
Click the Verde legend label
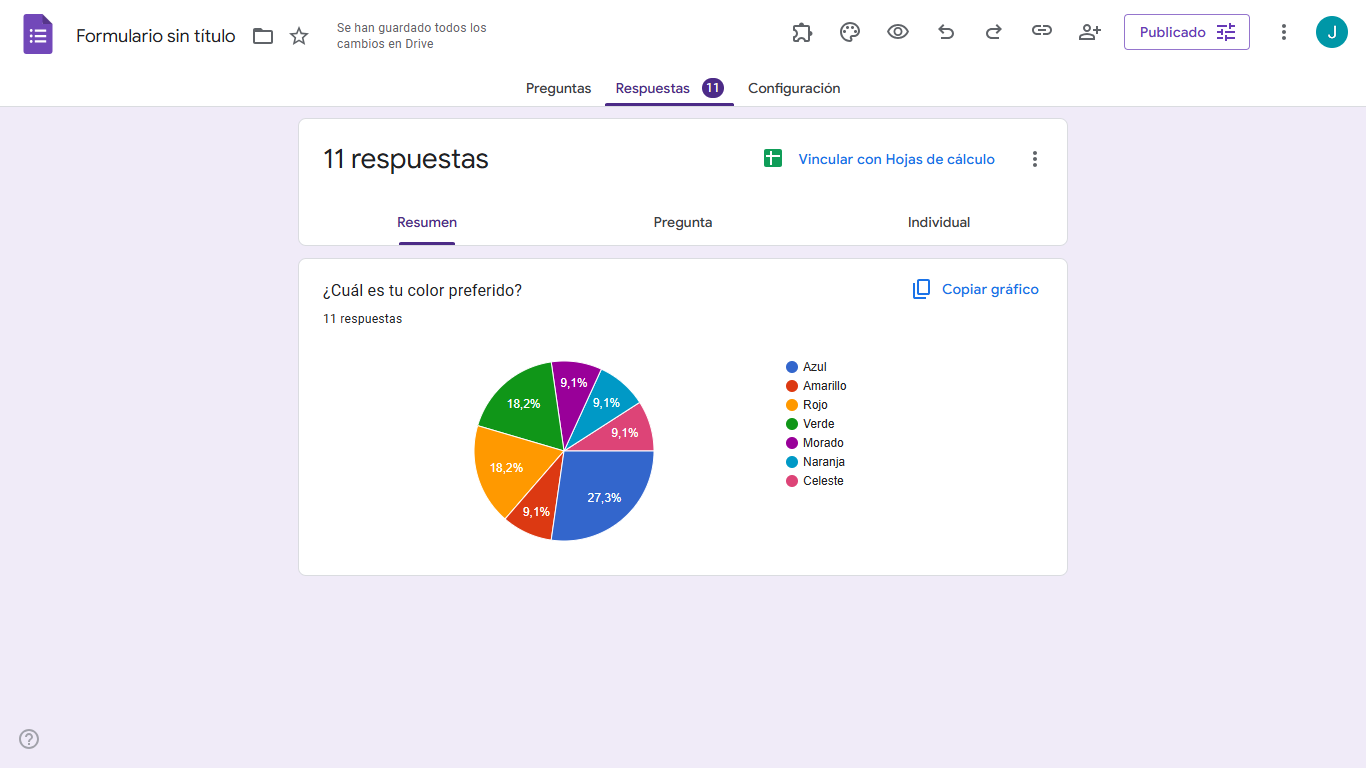[818, 424]
